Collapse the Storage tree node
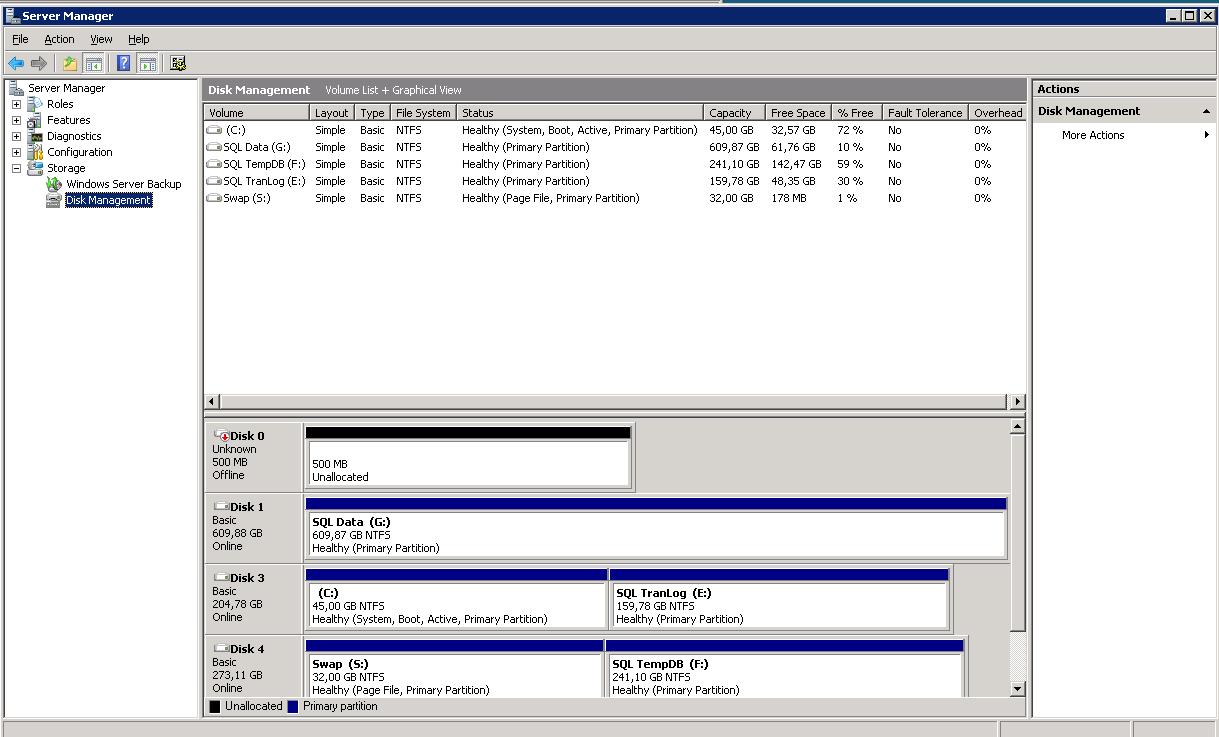 [16, 168]
